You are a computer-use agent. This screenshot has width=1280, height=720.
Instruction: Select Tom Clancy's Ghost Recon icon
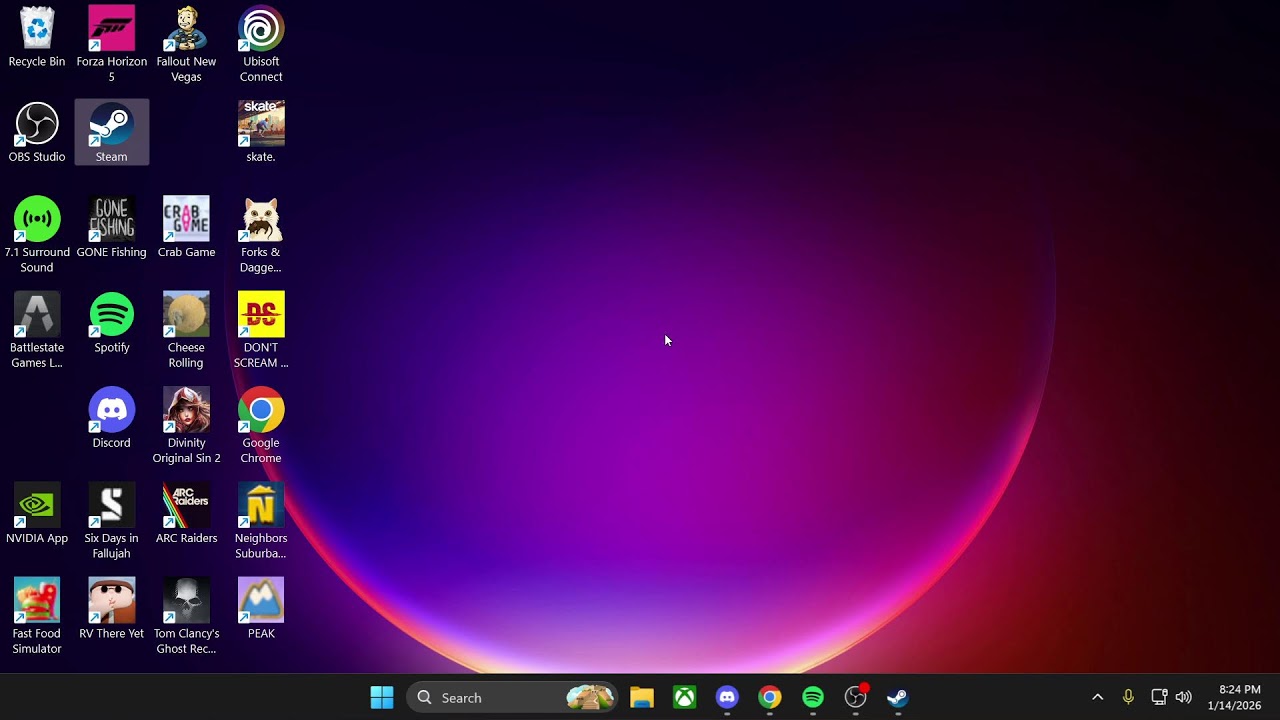point(186,616)
